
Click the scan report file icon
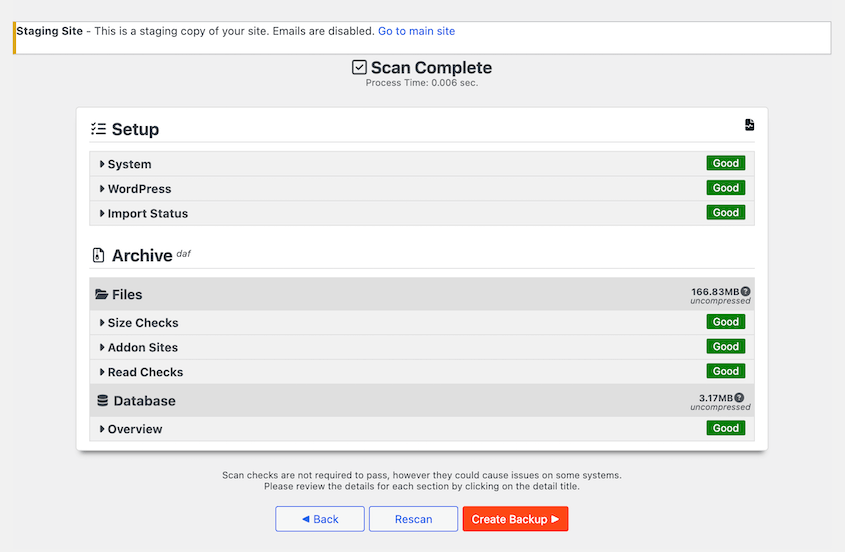tap(749, 125)
